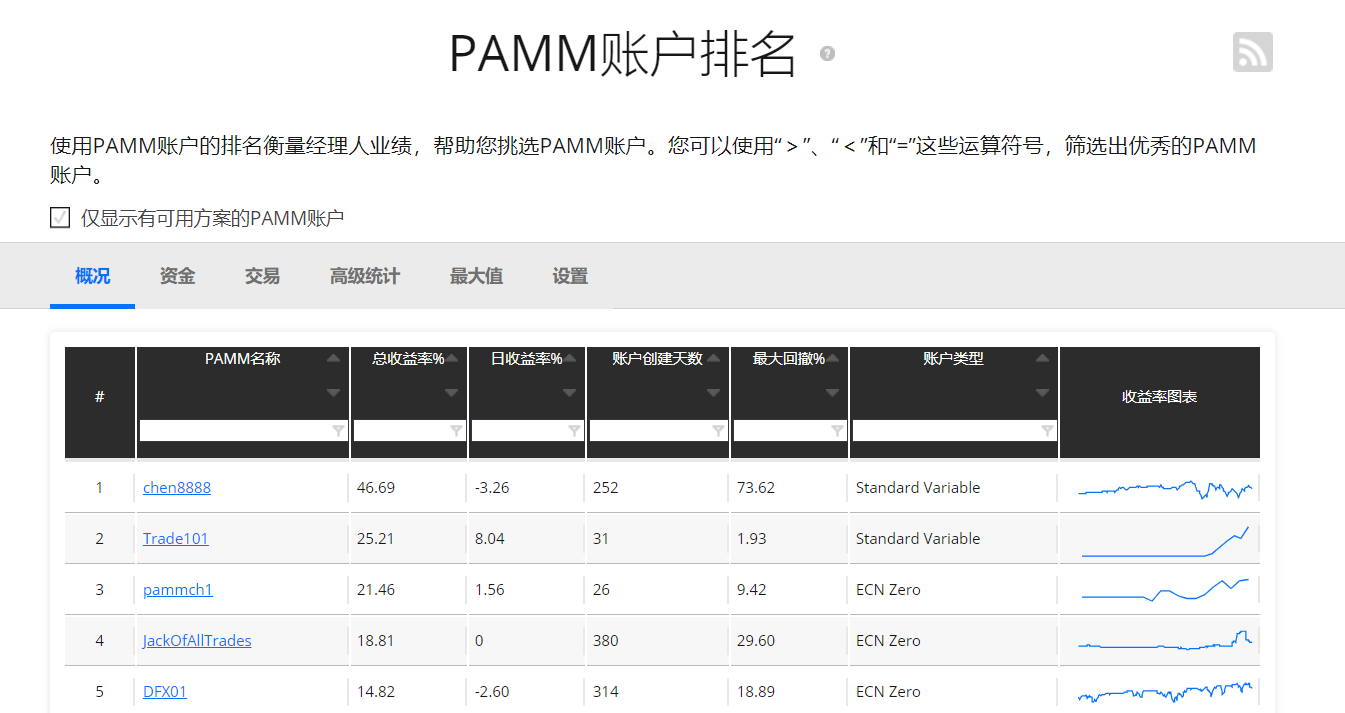1345x713 pixels.
Task: Open the chen8888 account link
Action: pyautogui.click(x=177, y=488)
